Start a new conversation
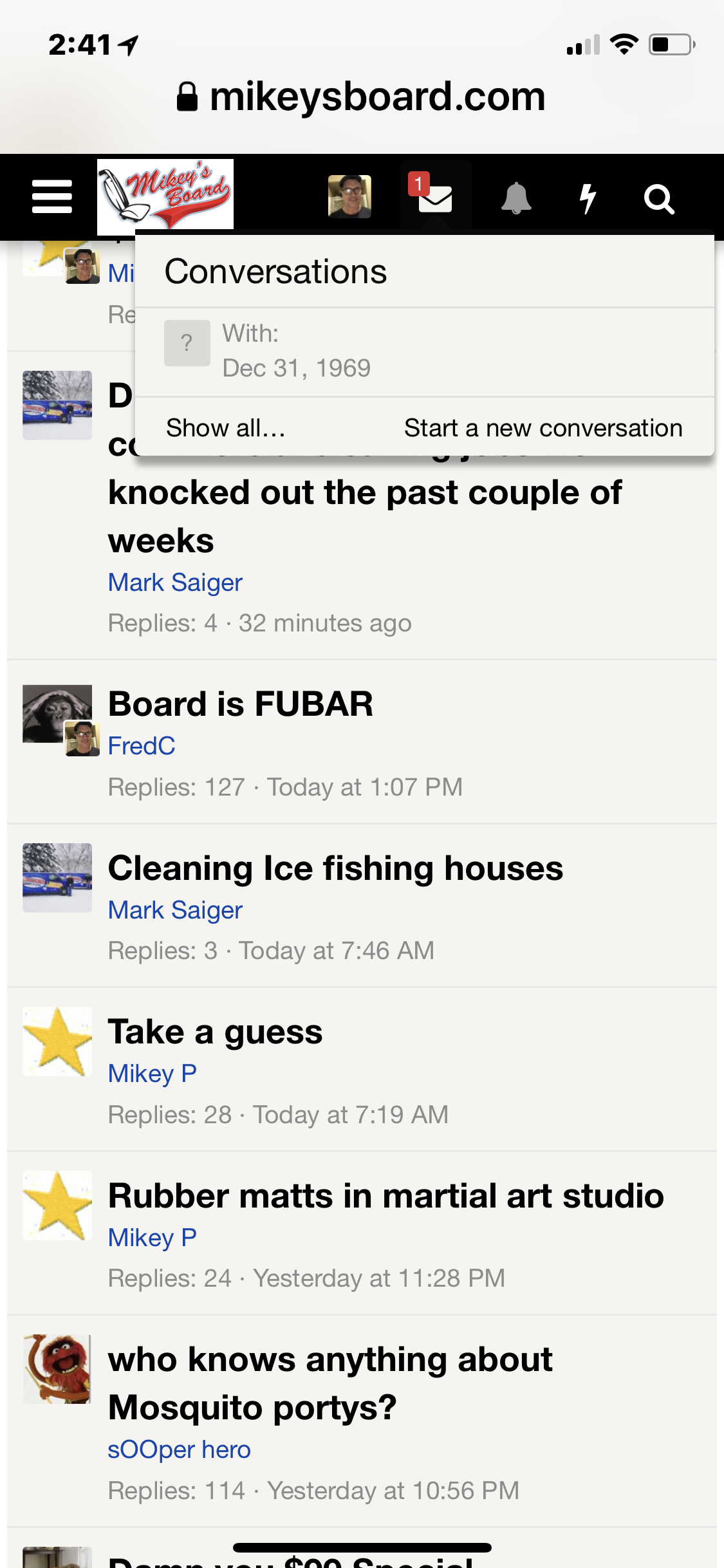 point(543,428)
